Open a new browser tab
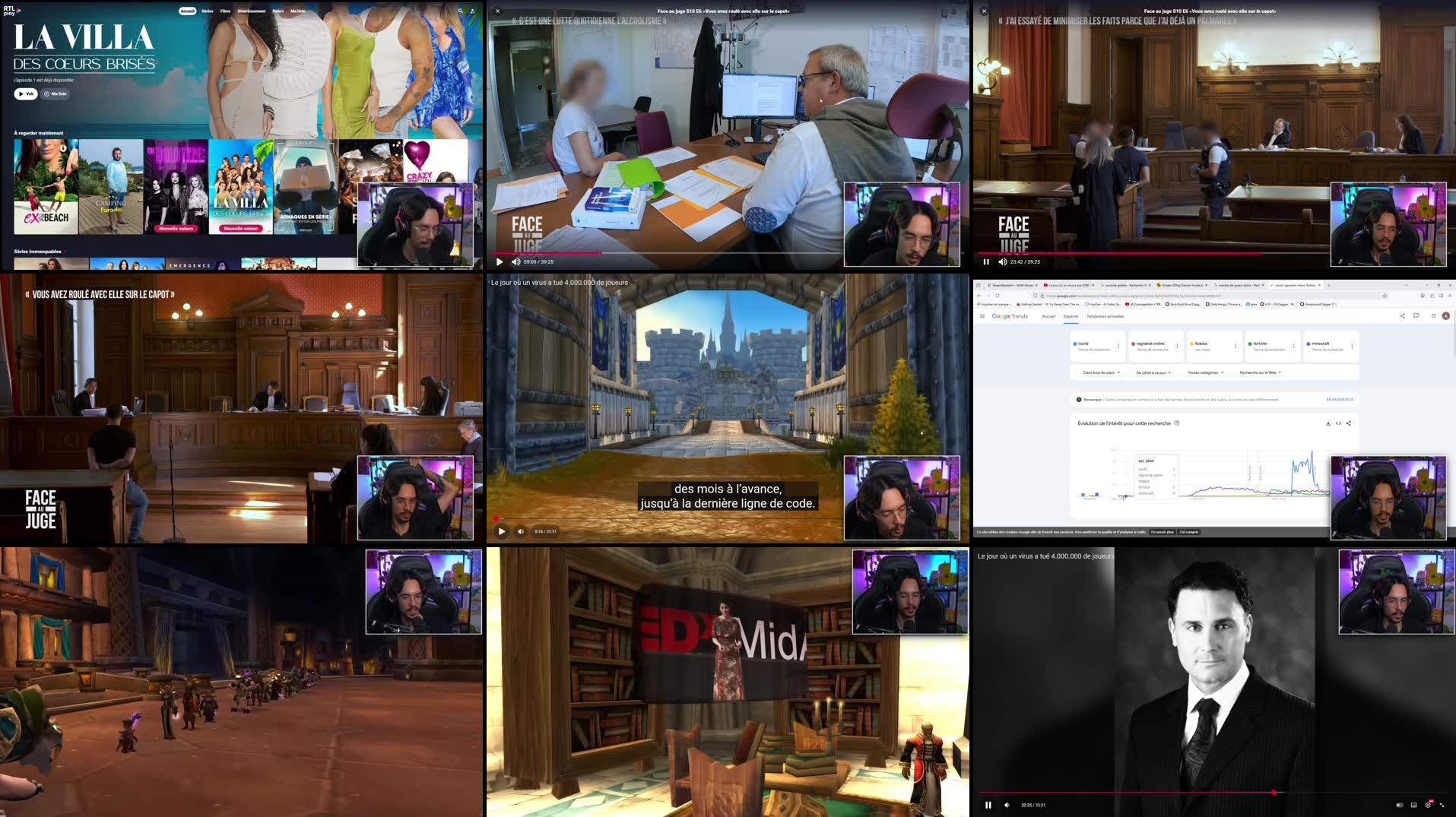Viewport: 1456px width, 817px height. click(x=1329, y=285)
